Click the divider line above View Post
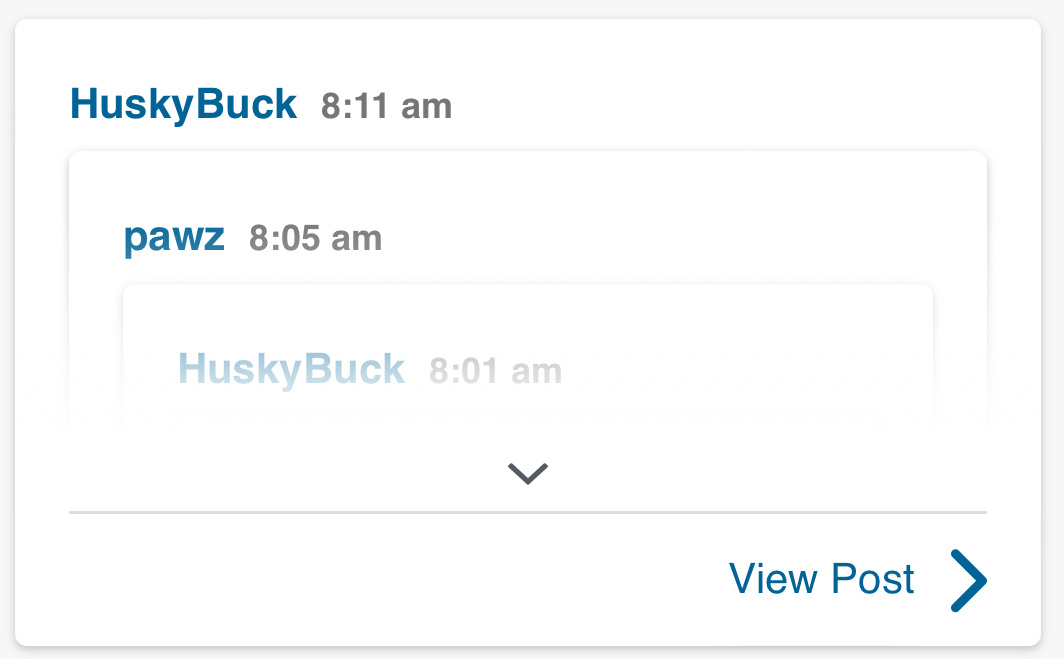Image resolution: width=1064 pixels, height=659 pixels. 528,512
